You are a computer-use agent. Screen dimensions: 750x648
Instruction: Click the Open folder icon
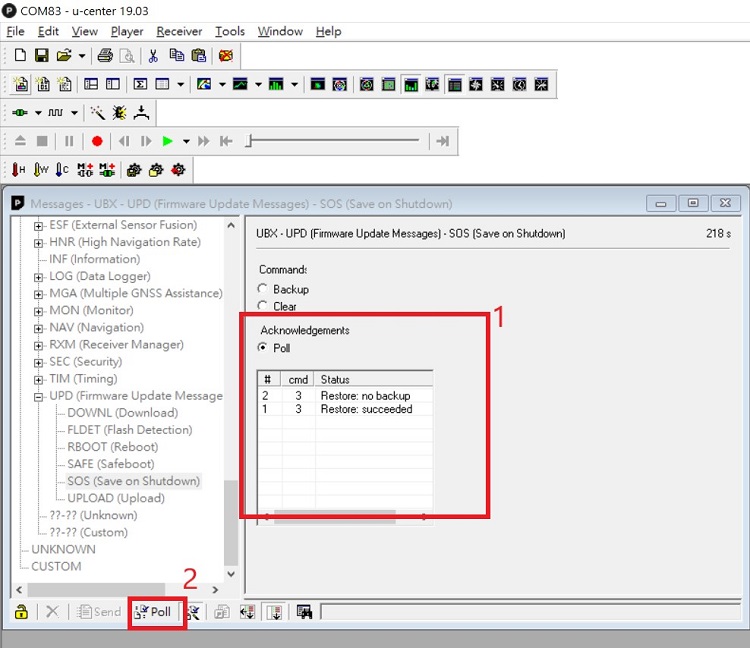(64, 55)
